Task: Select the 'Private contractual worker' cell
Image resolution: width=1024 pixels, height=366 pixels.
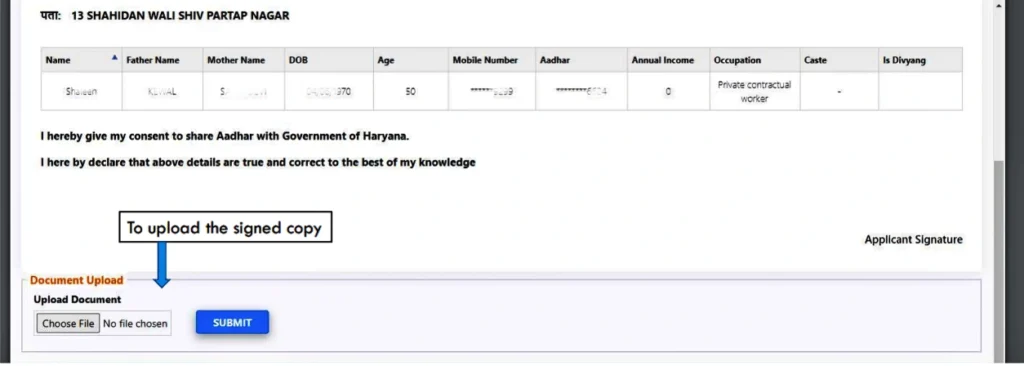Action: (x=754, y=92)
